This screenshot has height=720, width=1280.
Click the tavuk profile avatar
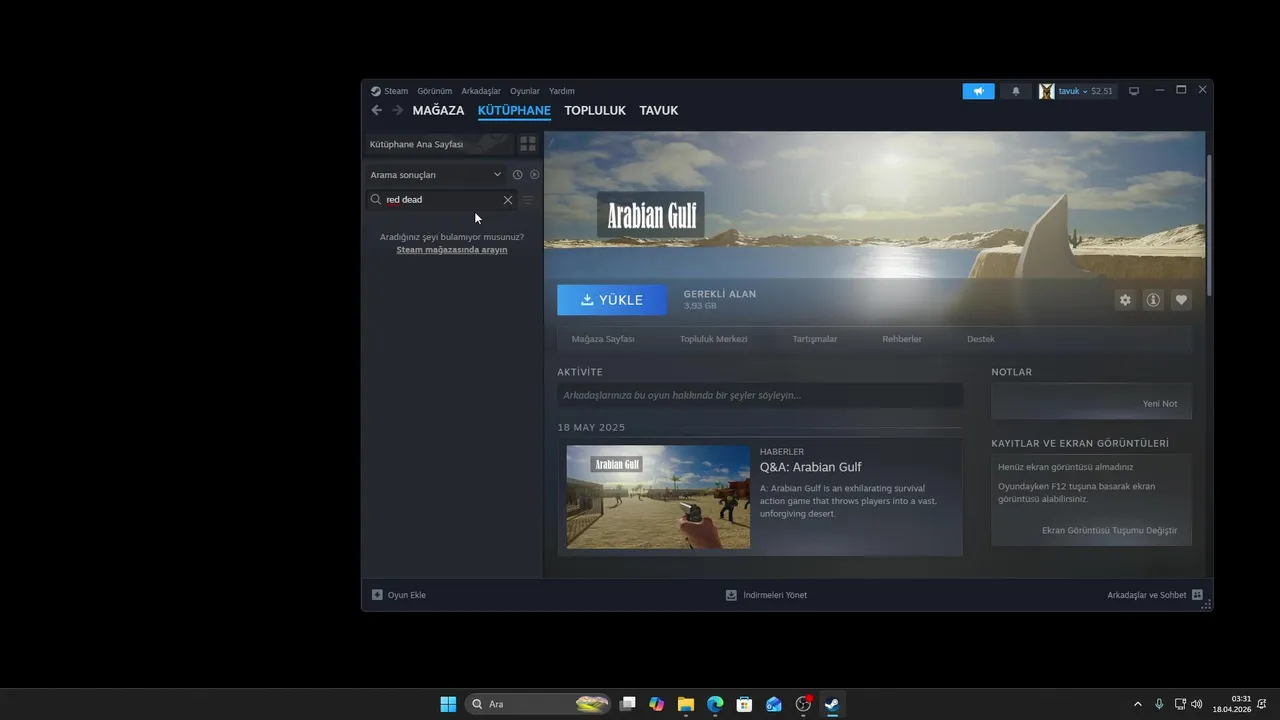1047,91
